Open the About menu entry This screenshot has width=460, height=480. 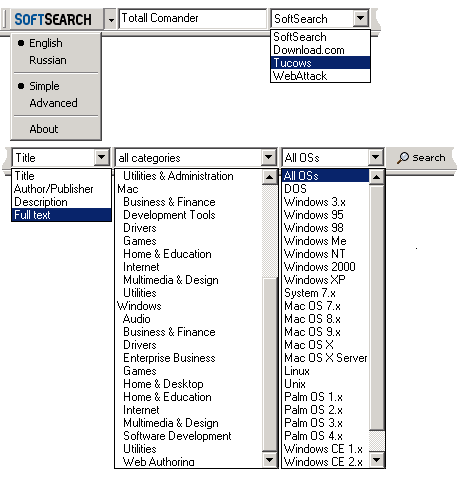(44, 129)
